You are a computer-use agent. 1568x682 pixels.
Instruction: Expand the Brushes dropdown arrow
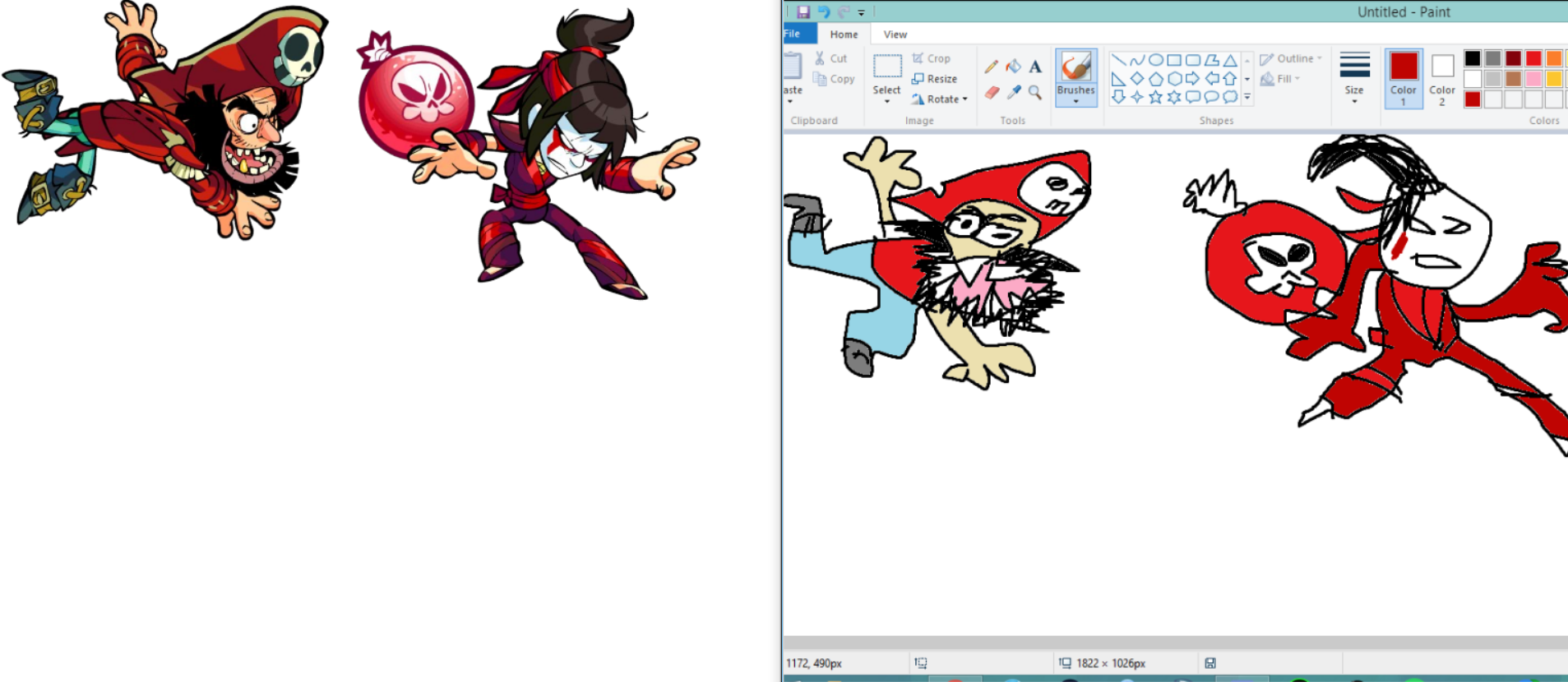[x=1076, y=101]
